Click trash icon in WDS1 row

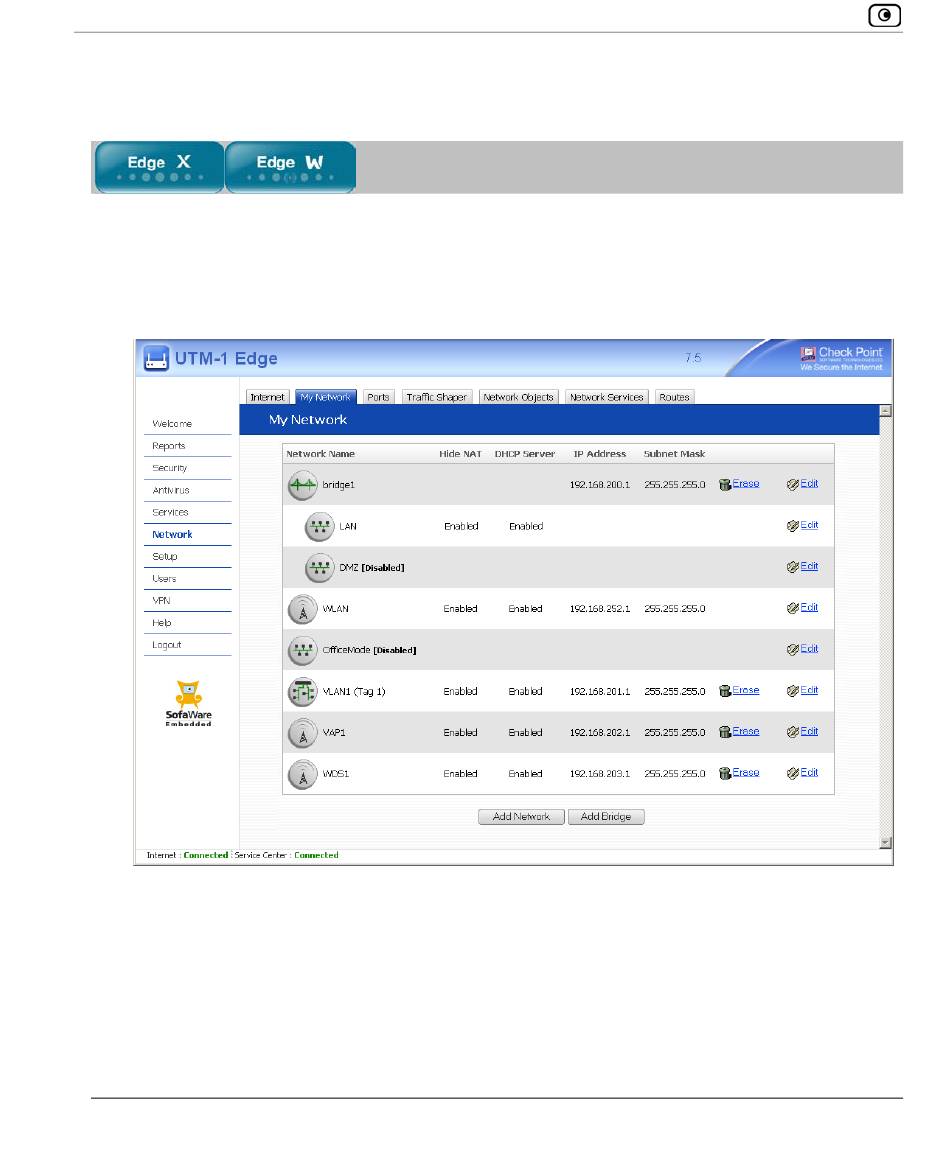pyautogui.click(x=724, y=774)
